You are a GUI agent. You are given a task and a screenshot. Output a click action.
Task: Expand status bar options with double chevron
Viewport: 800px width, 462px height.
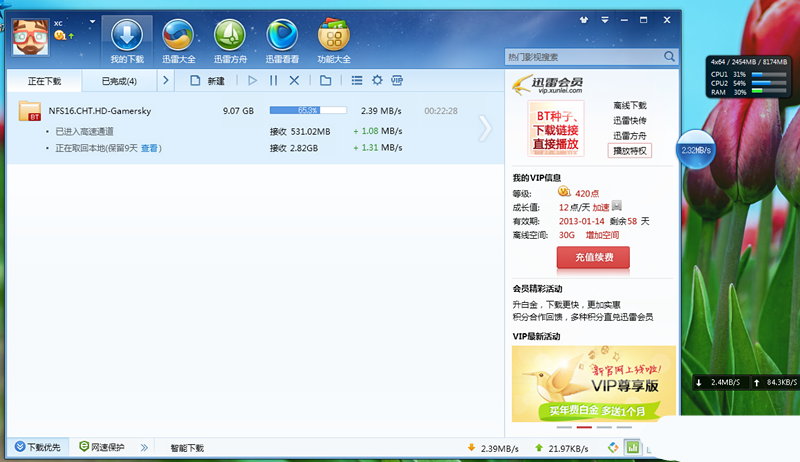pos(144,448)
